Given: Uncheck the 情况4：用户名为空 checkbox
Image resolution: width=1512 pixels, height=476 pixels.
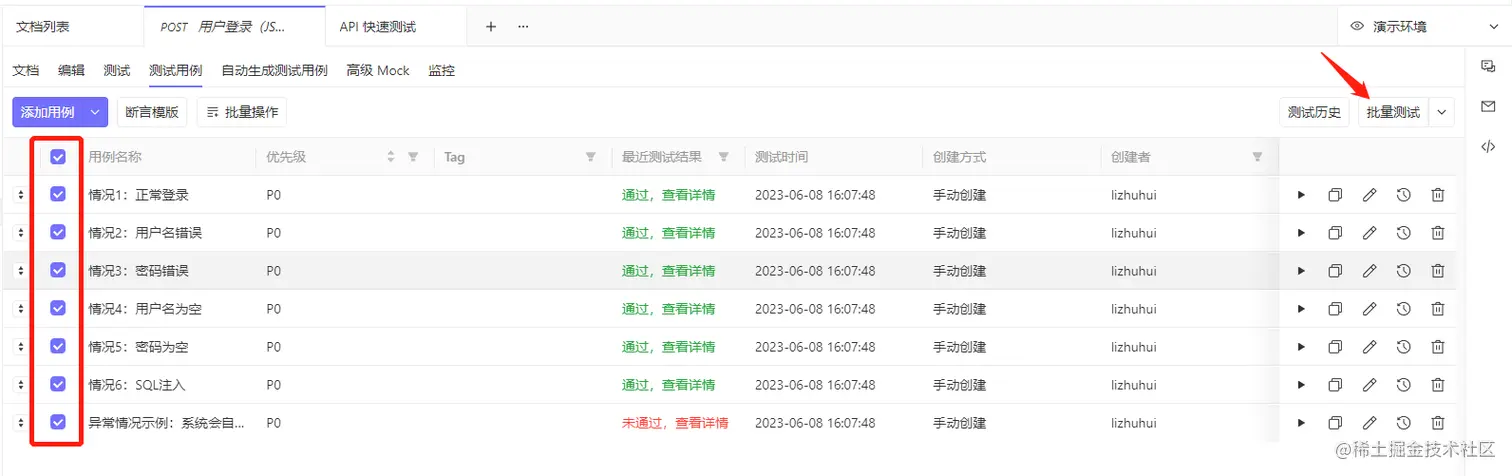Looking at the screenshot, I should (58, 308).
